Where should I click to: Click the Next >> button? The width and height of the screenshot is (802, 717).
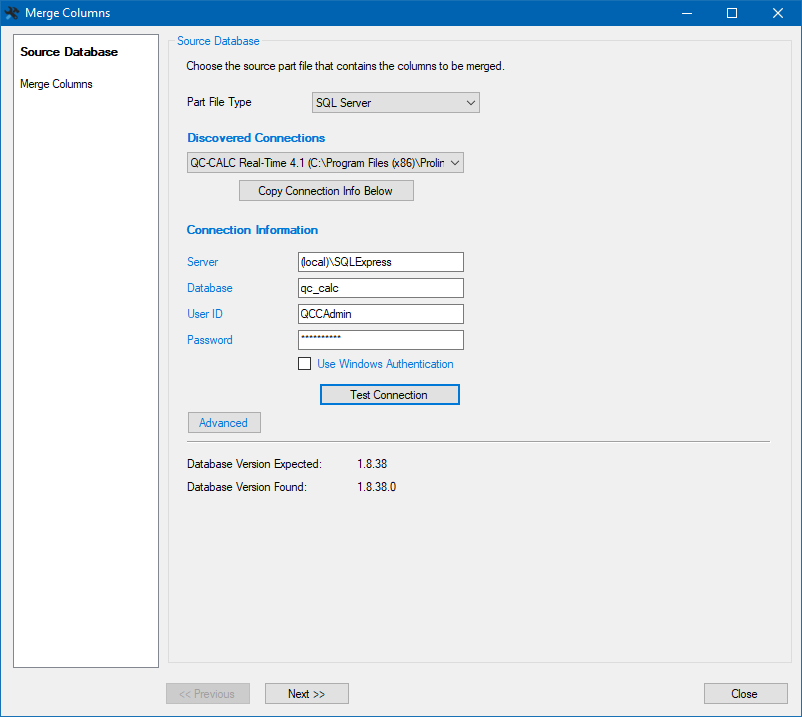[306, 693]
